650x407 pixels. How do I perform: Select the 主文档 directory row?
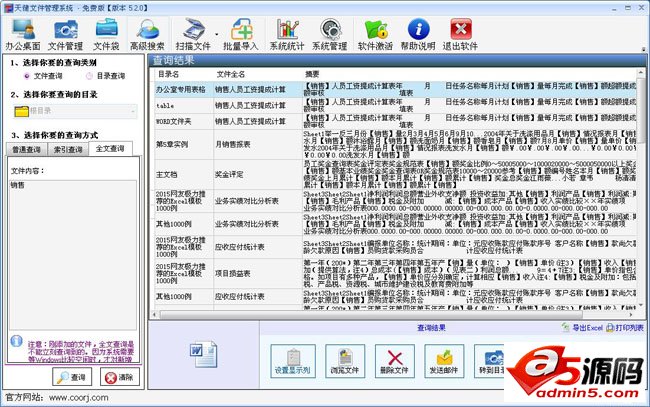[x=395, y=174]
